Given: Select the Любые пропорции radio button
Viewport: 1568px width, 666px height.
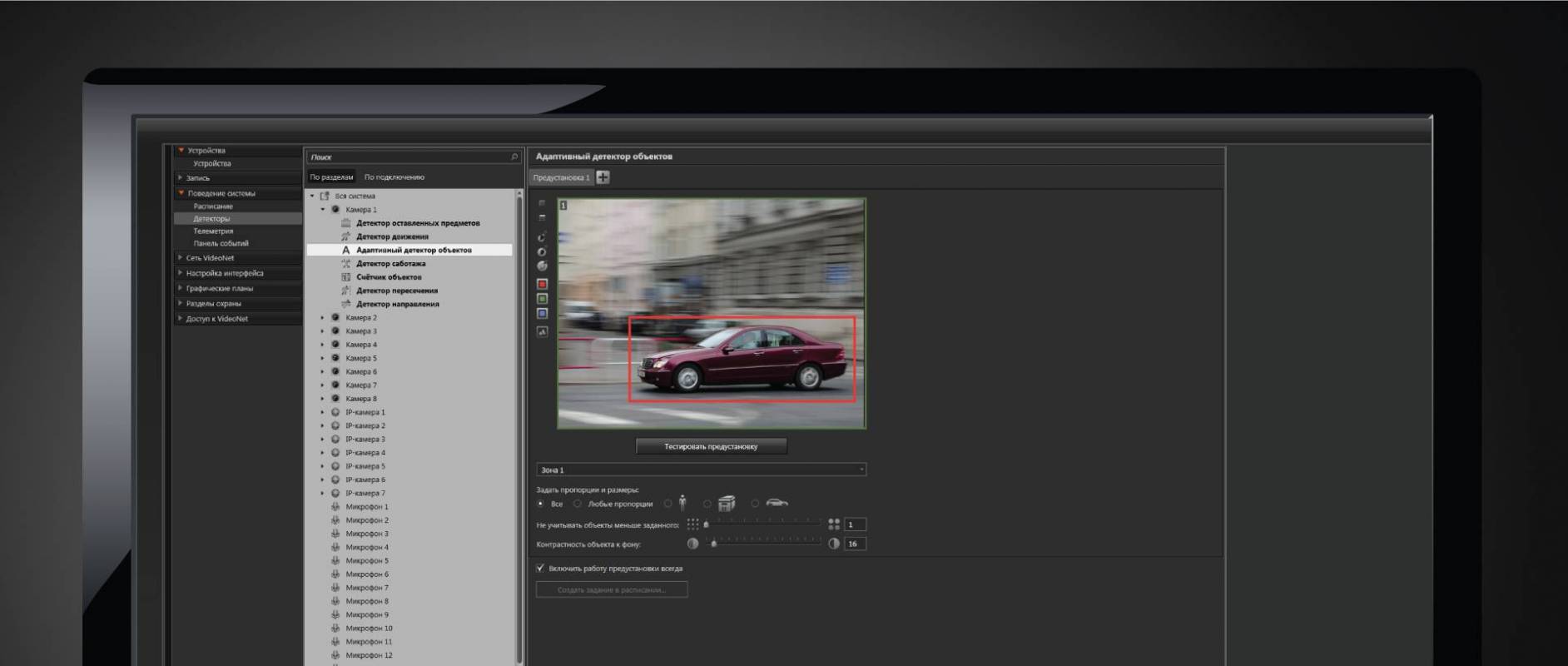Looking at the screenshot, I should pyautogui.click(x=577, y=504).
